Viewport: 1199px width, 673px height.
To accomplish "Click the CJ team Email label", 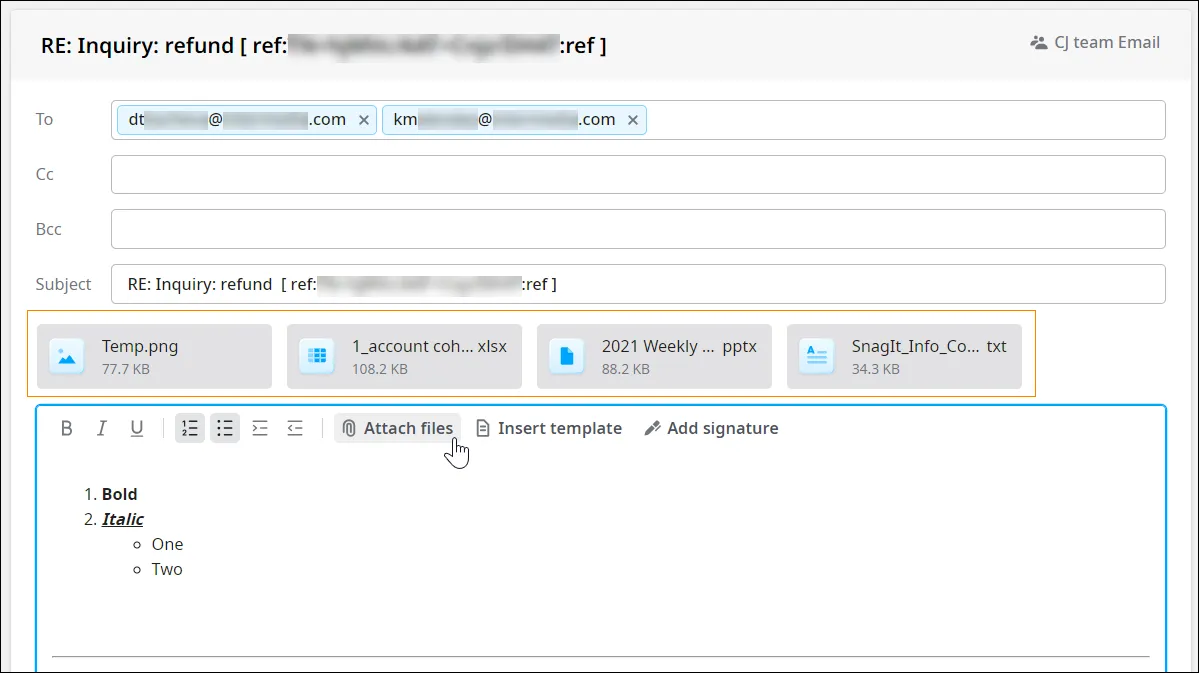I will [1107, 43].
